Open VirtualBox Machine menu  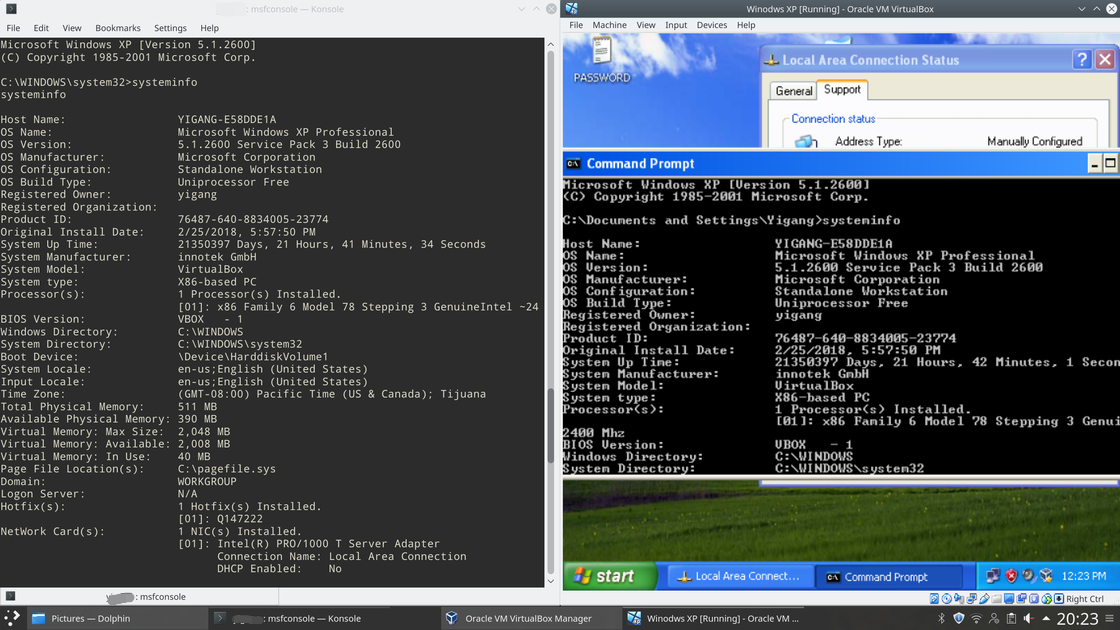pyautogui.click(x=609, y=25)
